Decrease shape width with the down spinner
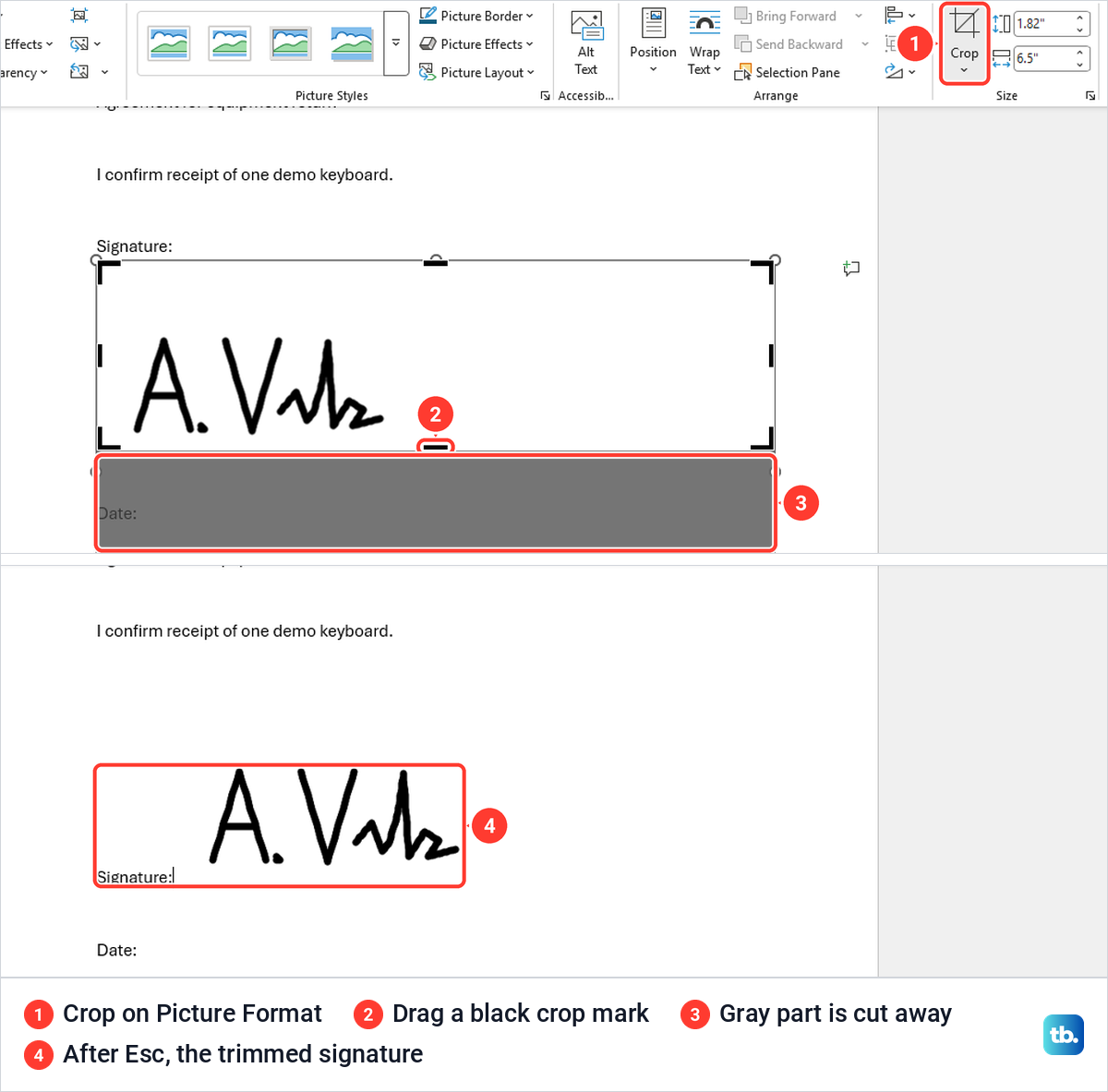Screen dimensions: 1108x1092 (1080, 64)
